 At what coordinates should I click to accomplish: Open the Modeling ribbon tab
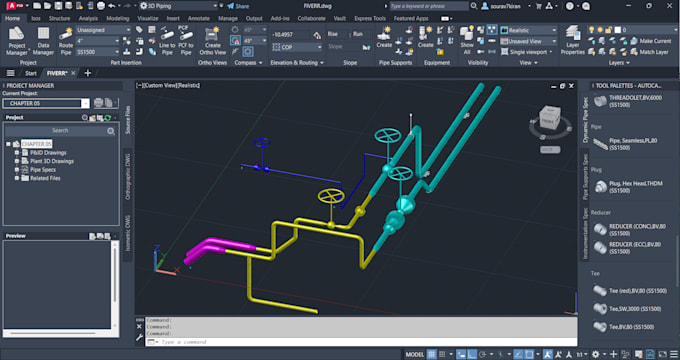[118, 19]
